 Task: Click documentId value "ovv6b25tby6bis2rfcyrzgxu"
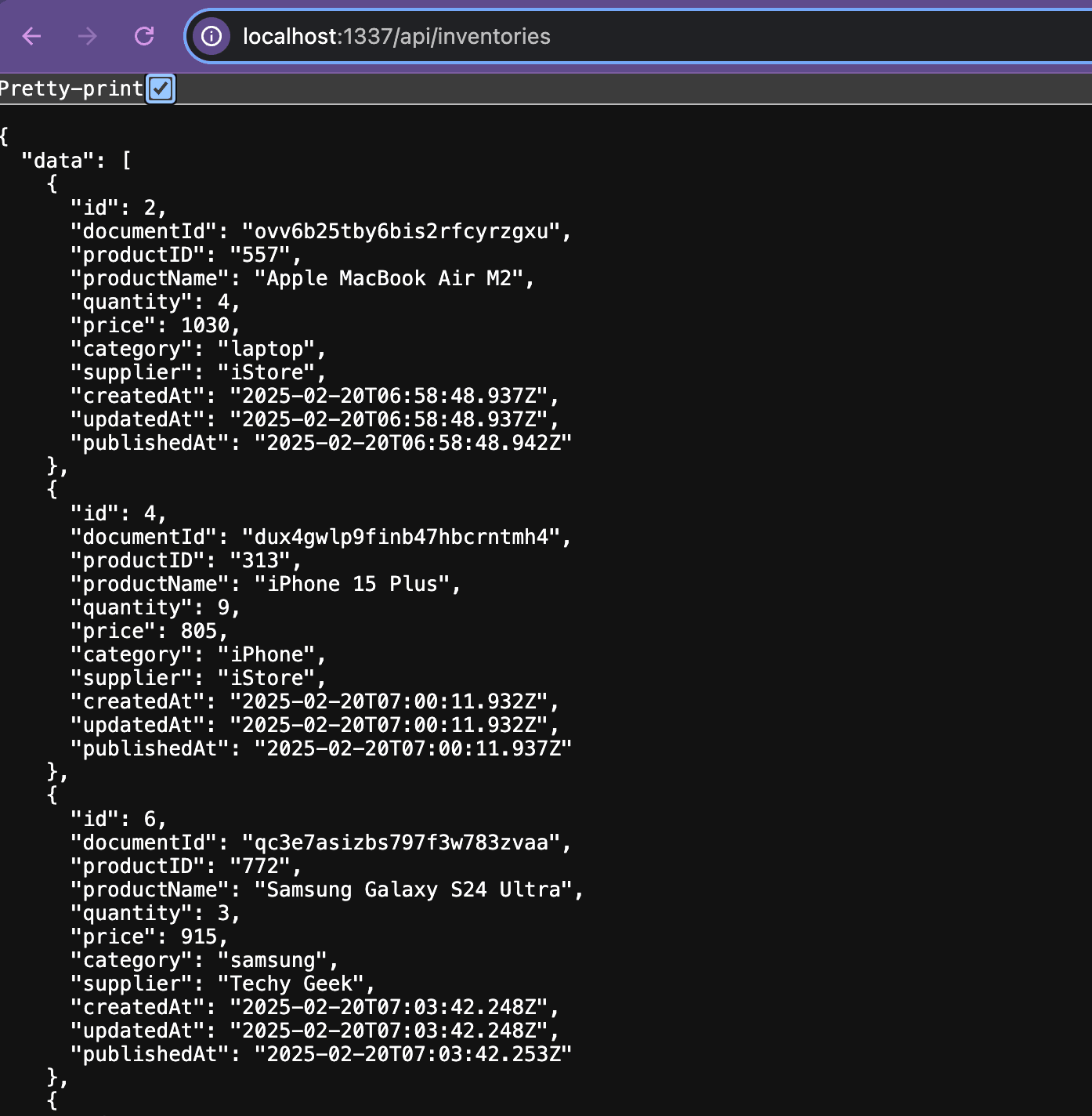click(x=401, y=231)
